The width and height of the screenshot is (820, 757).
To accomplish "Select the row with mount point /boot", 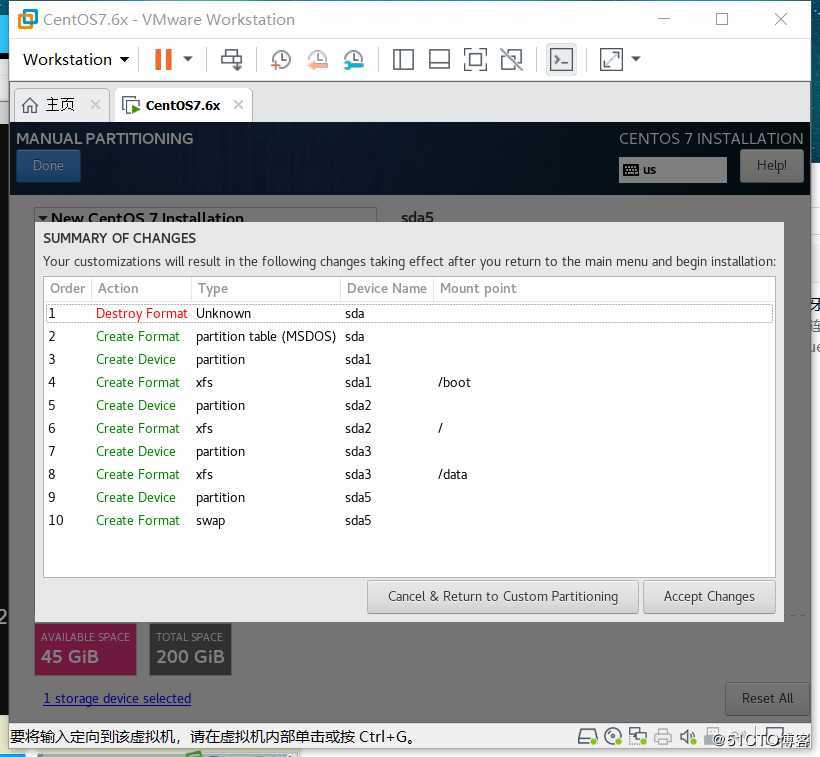I will tap(409, 383).
